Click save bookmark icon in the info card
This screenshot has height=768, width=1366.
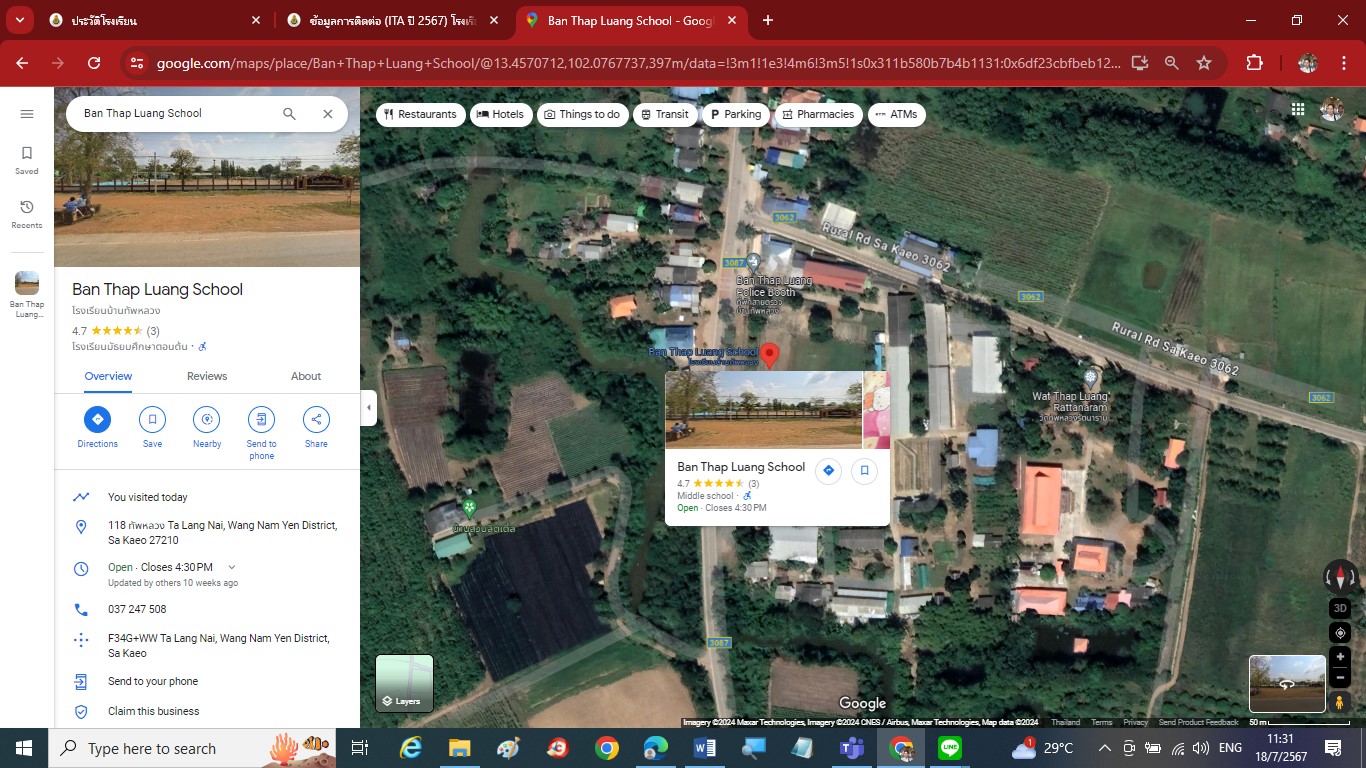[x=864, y=471]
